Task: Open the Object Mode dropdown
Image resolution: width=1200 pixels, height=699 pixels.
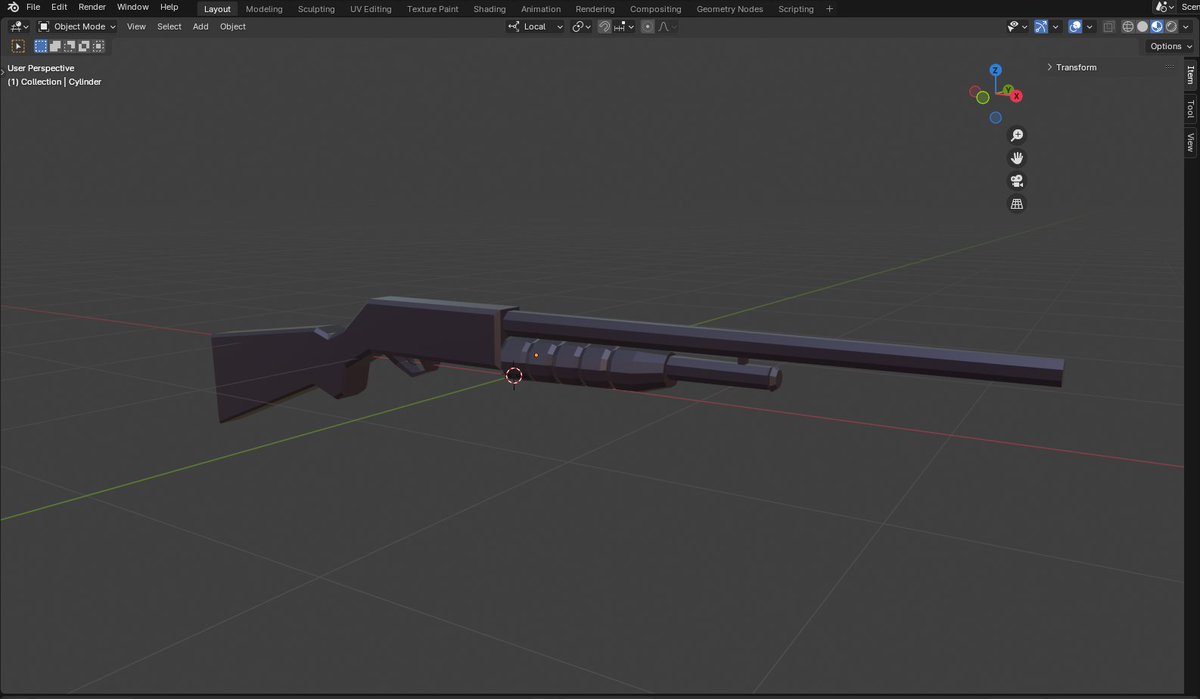Action: (x=77, y=27)
